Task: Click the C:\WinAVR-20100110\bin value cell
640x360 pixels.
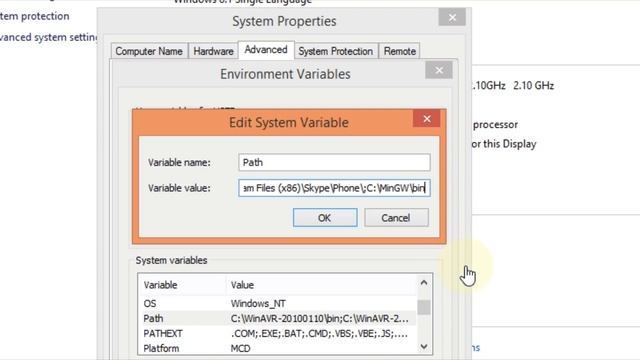Action: (320, 318)
